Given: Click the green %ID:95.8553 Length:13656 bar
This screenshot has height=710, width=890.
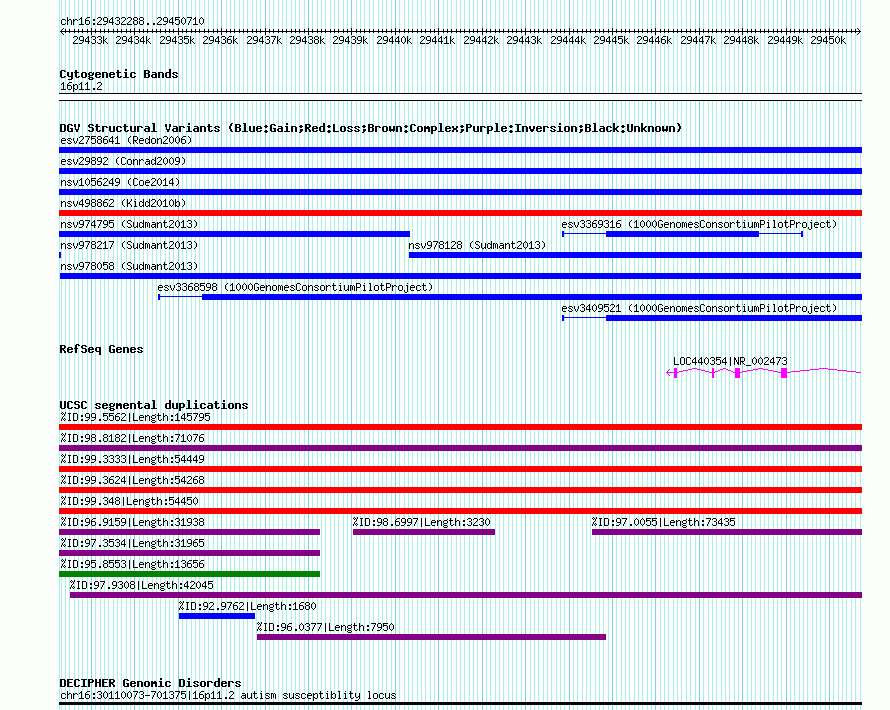Looking at the screenshot, I should click(190, 574).
